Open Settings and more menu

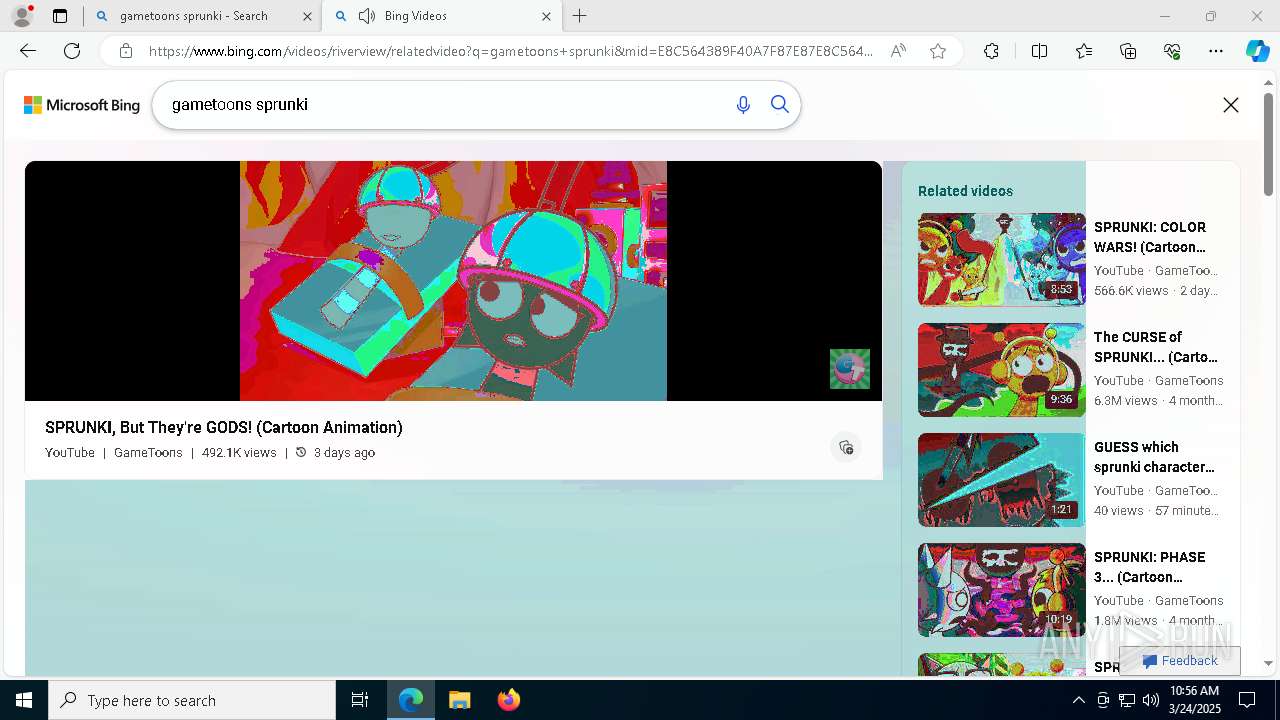click(x=1216, y=51)
